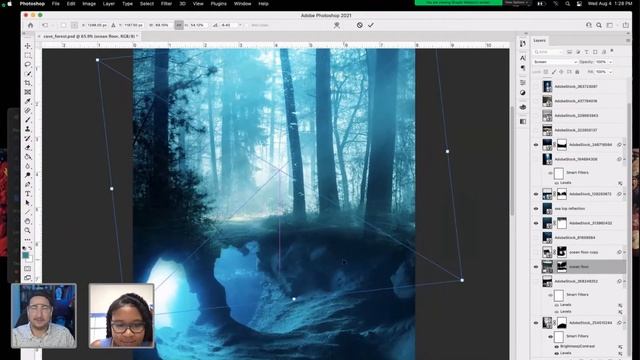Select the Move tool

coord(28,46)
